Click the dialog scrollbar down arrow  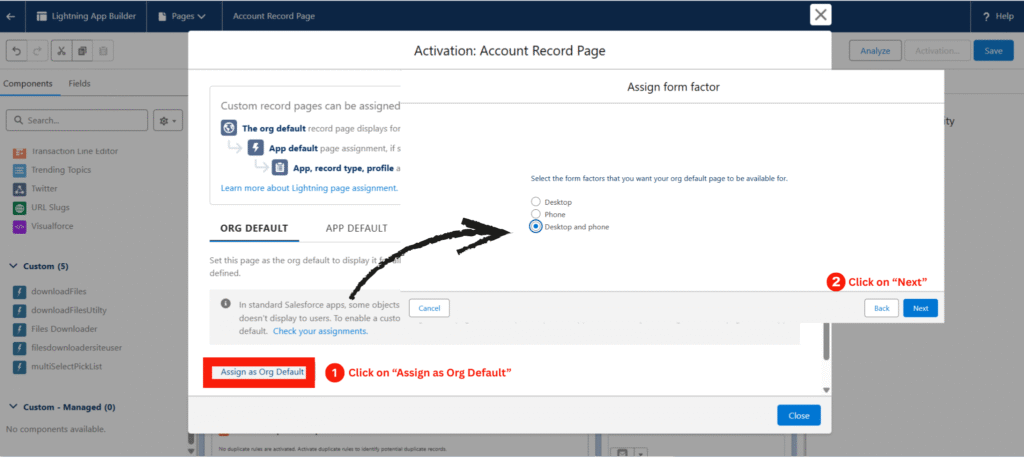point(826,390)
